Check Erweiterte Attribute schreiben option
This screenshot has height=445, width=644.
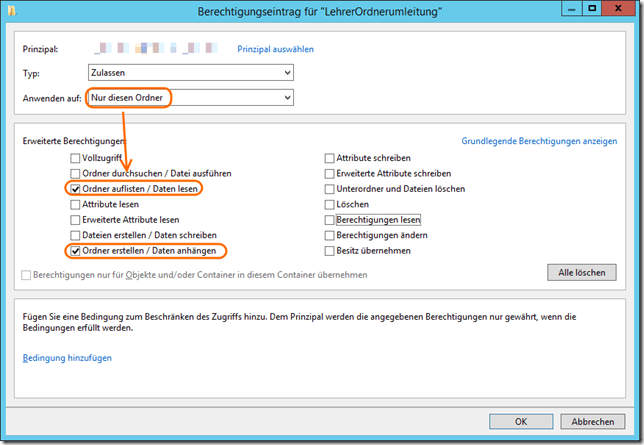point(330,173)
